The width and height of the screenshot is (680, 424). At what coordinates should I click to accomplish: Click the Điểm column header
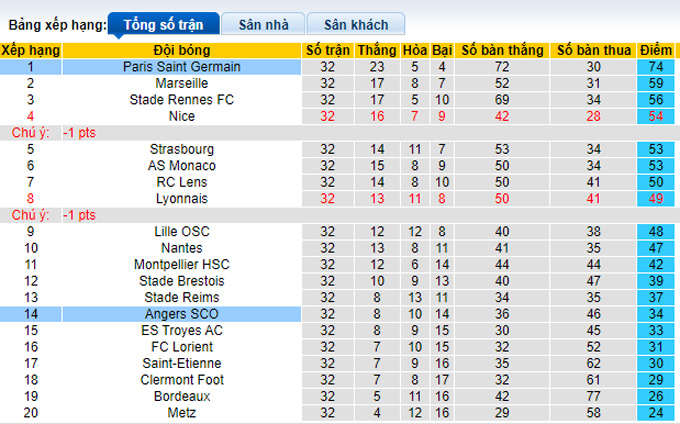pyautogui.click(x=656, y=51)
